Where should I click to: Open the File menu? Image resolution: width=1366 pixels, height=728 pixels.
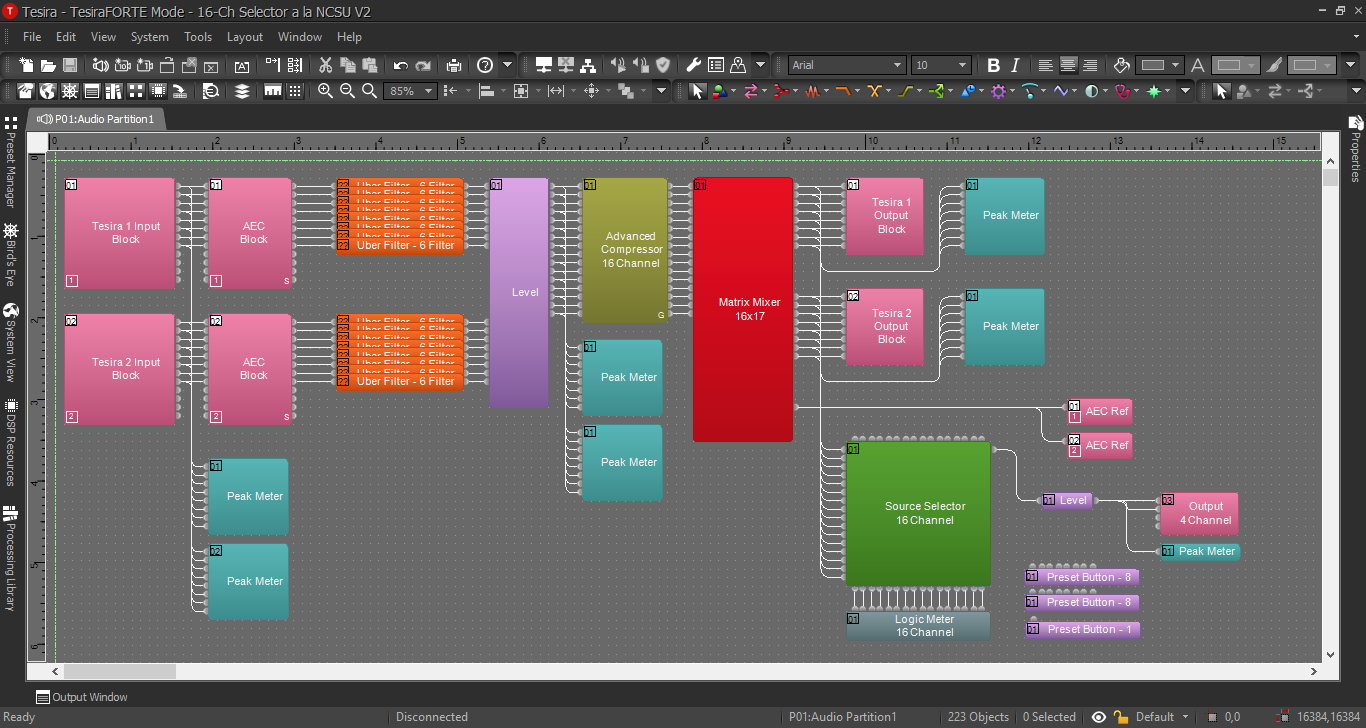pos(32,37)
